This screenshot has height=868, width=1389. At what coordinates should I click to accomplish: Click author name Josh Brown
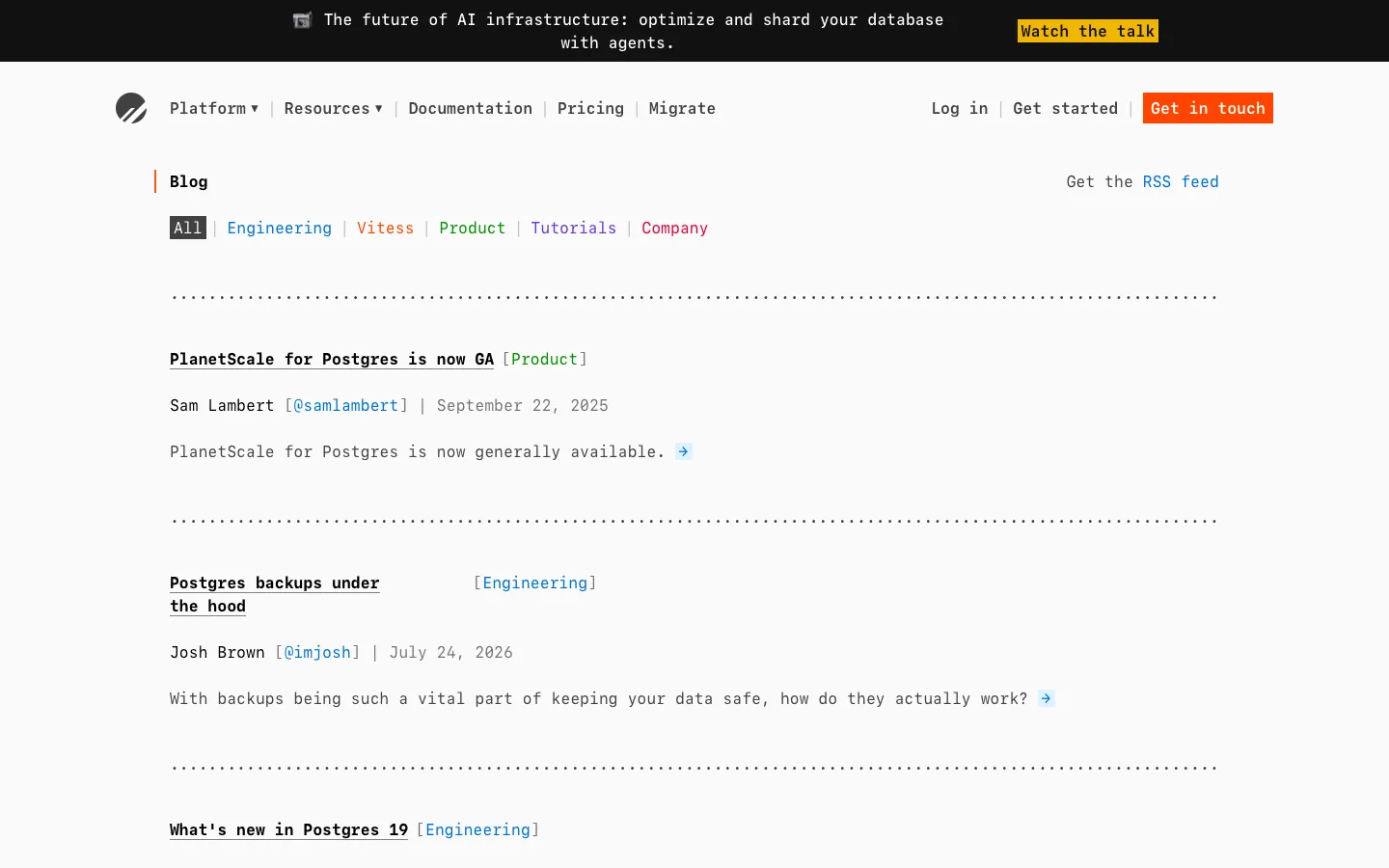[217, 652]
